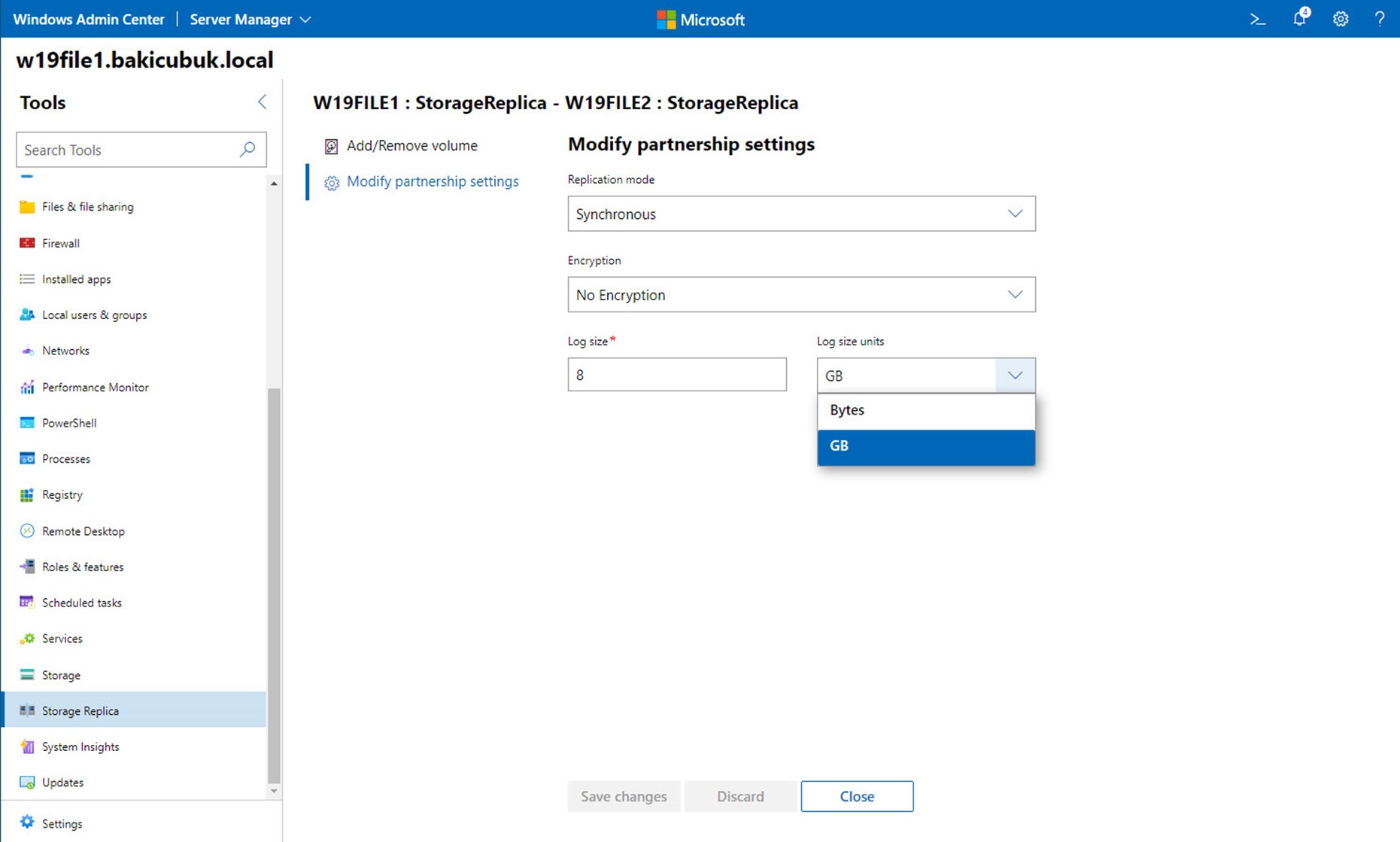This screenshot has height=842, width=1400.
Task: Click the Modify partnership settings gear icon
Action: (x=332, y=183)
